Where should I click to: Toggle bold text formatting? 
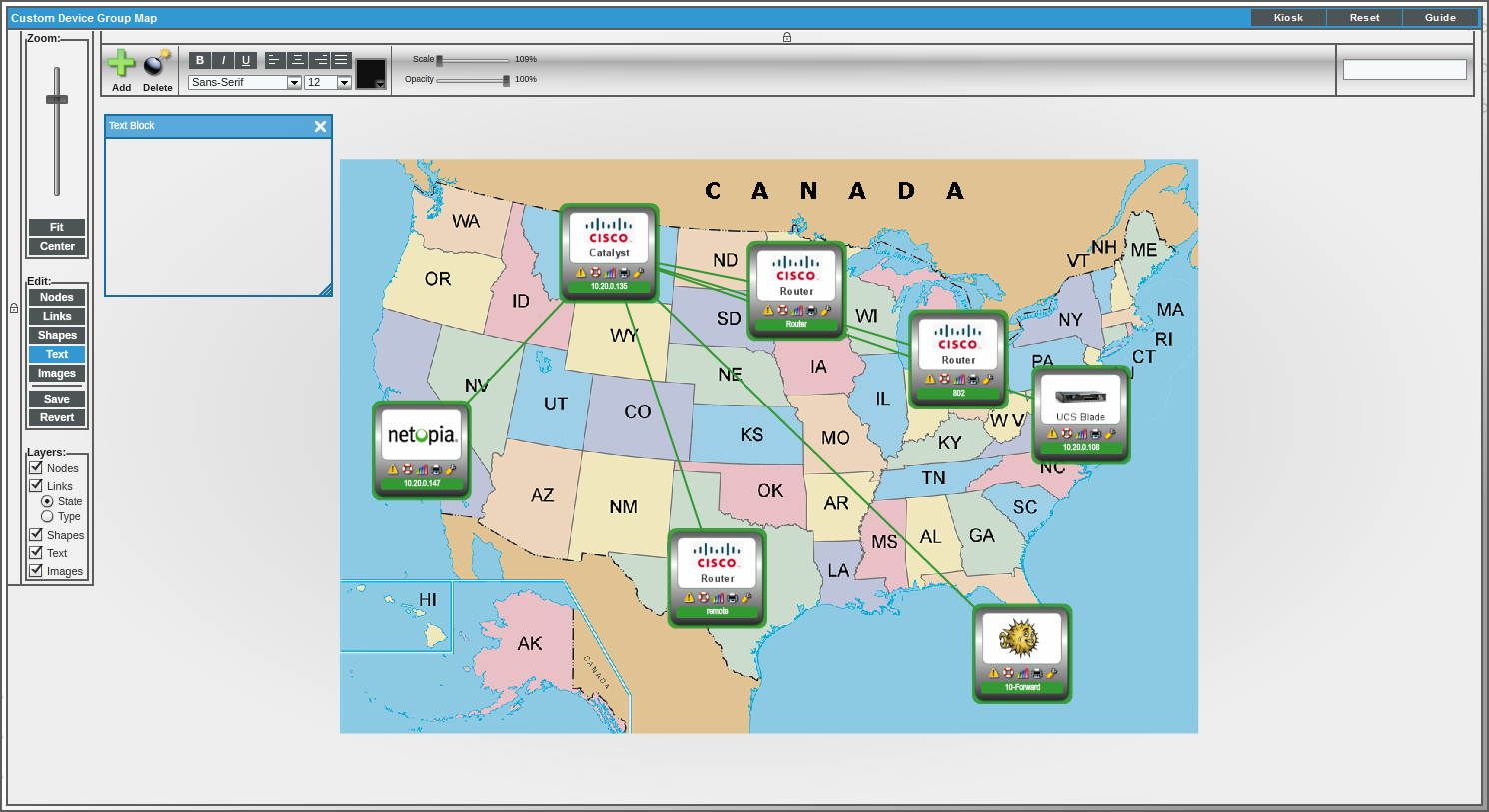tap(200, 60)
